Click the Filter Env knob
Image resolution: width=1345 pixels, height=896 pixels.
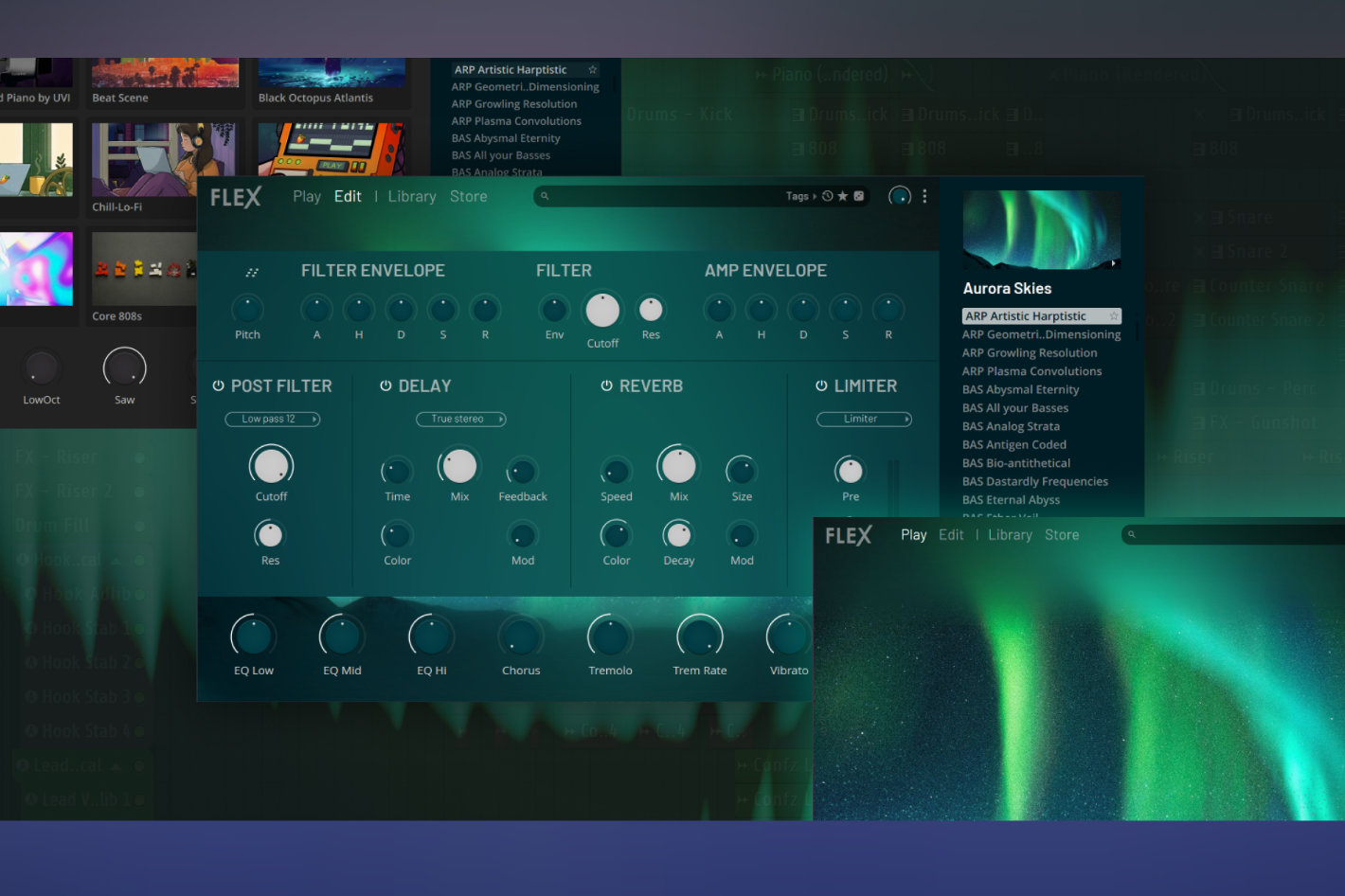pos(554,309)
